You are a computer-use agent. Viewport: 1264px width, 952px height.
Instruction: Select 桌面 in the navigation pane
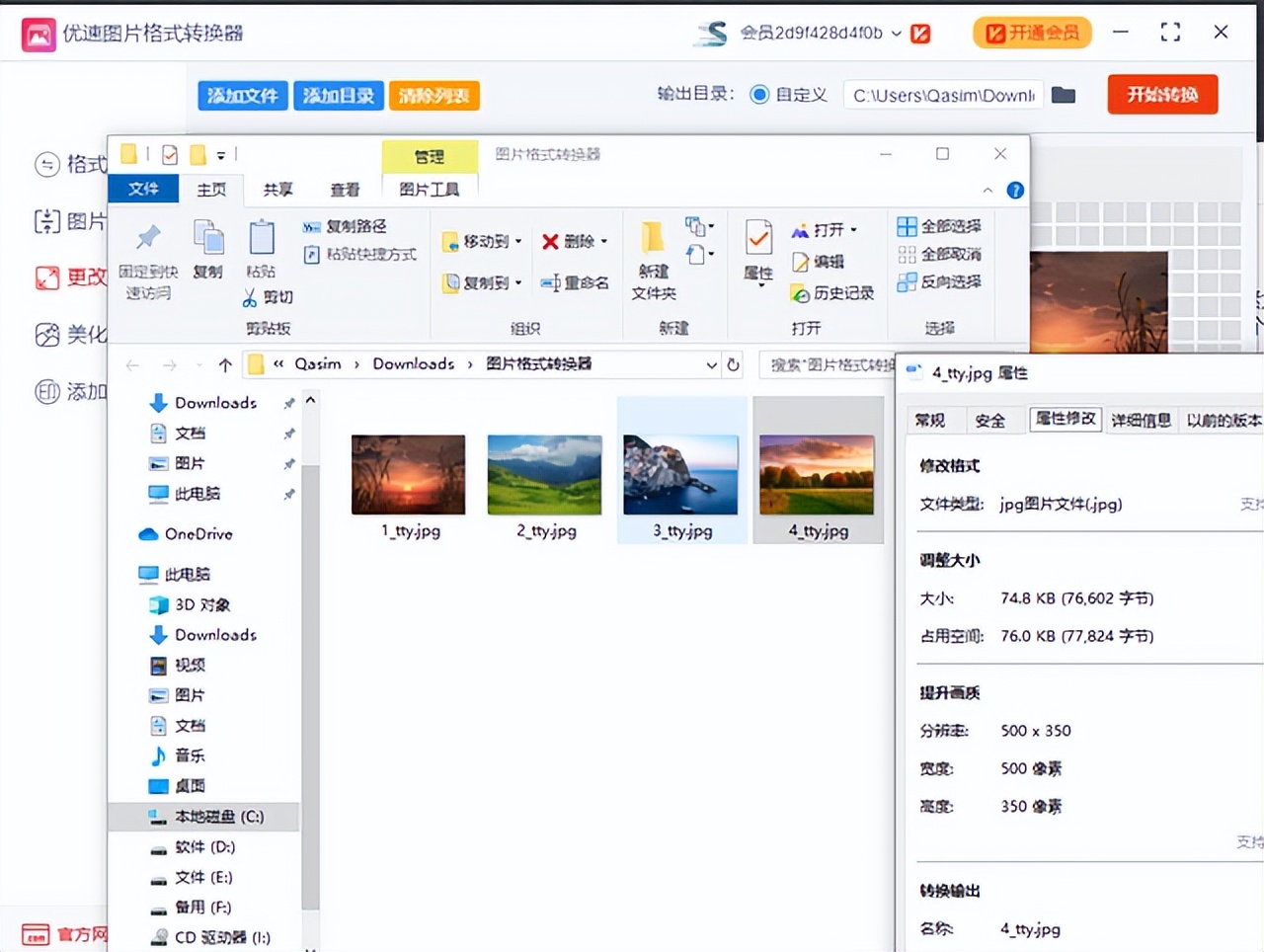pos(177,786)
